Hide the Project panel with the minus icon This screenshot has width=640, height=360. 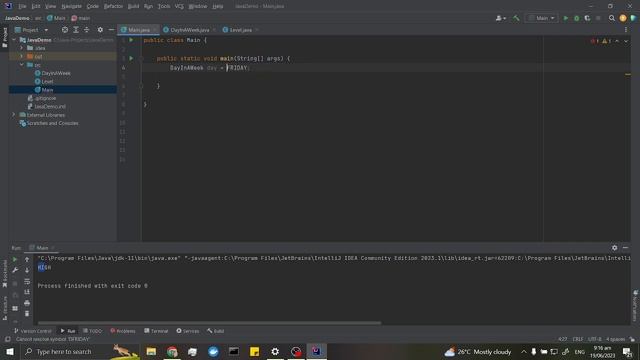[111, 30]
